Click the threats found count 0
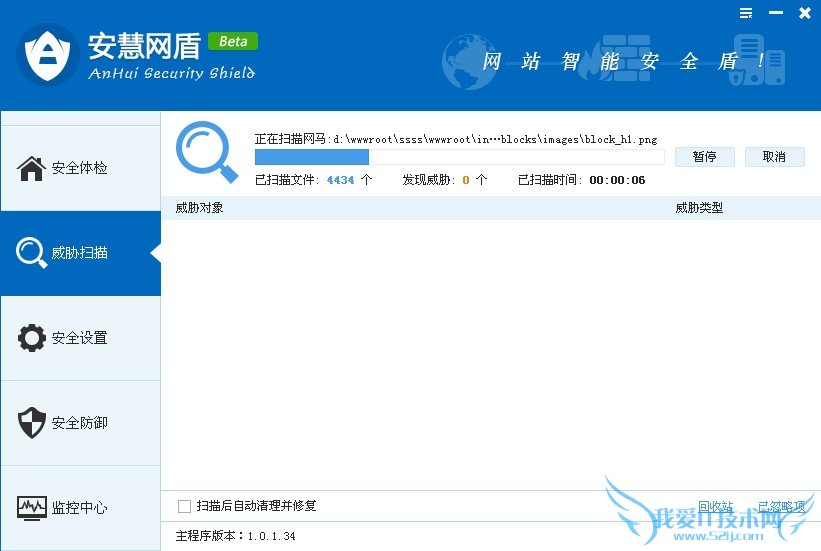This screenshot has width=821, height=551. 465,180
